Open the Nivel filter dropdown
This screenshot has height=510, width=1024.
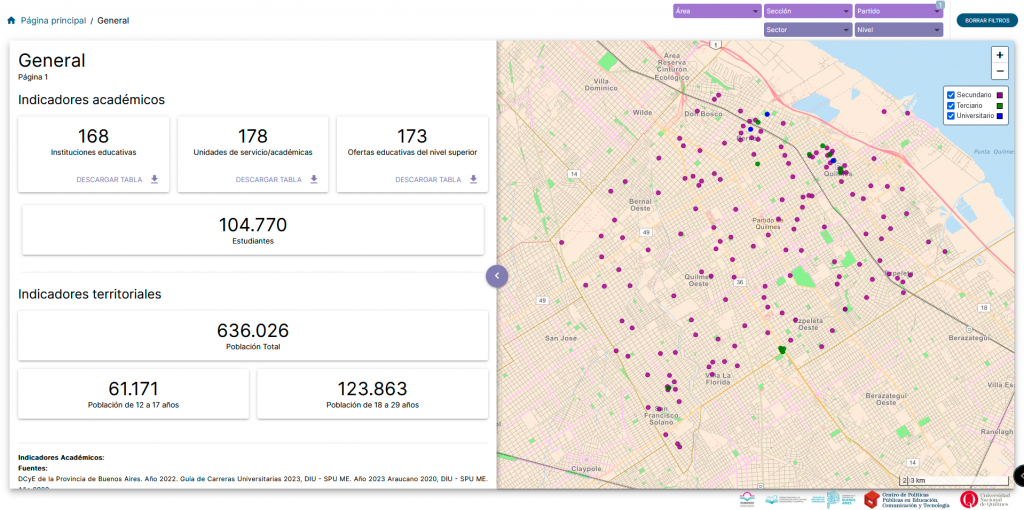tap(898, 30)
